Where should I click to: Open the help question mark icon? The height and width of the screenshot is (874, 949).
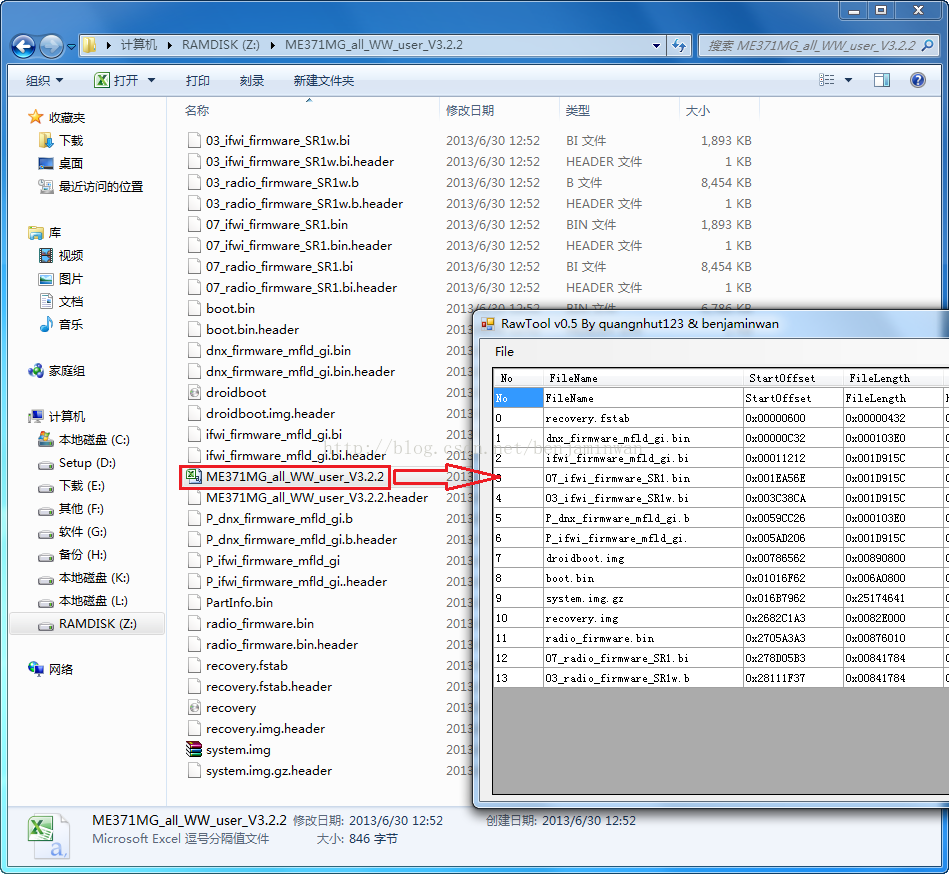(918, 80)
